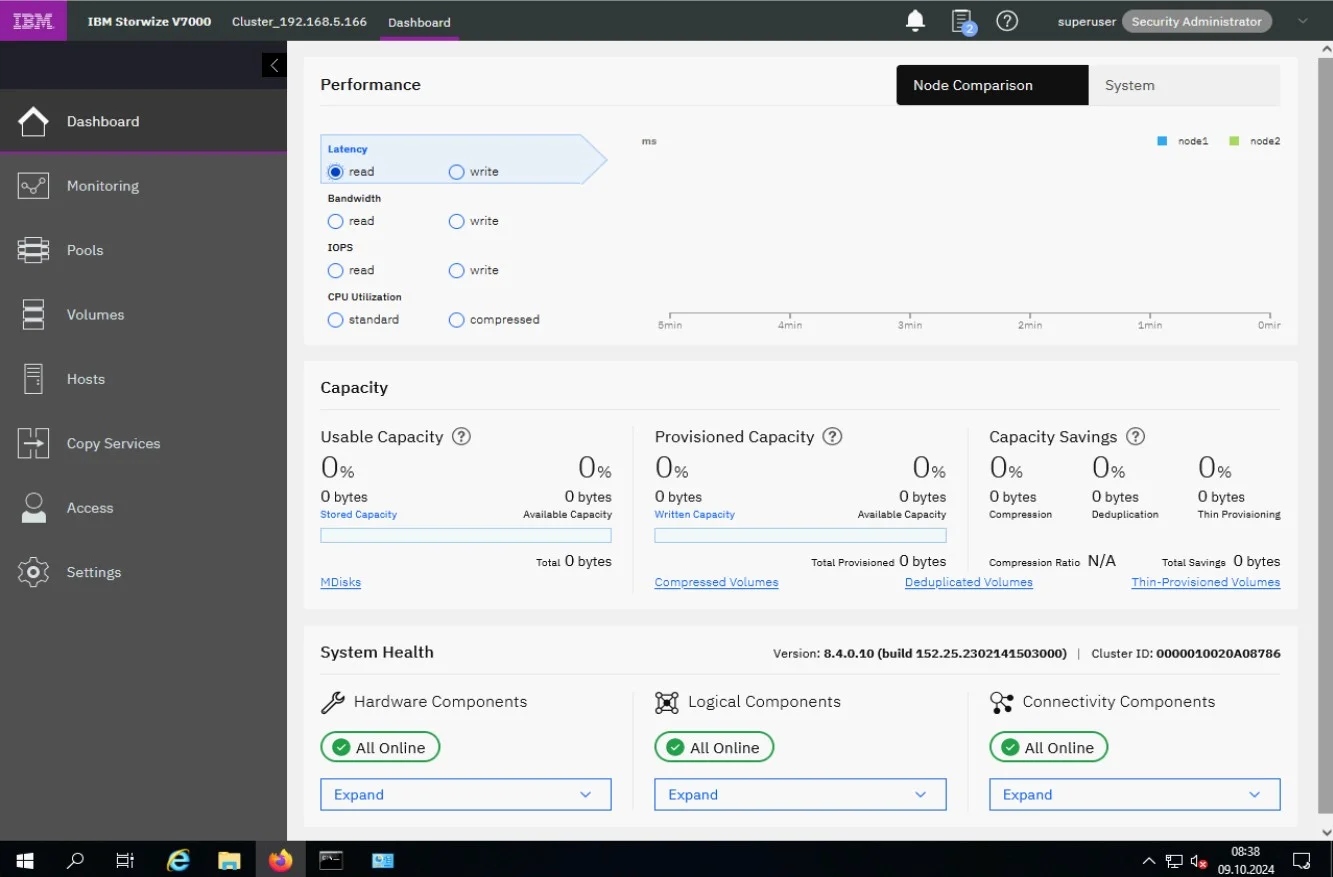Select CPU Utilization compressed radio button
This screenshot has width=1333, height=877.
click(x=457, y=320)
